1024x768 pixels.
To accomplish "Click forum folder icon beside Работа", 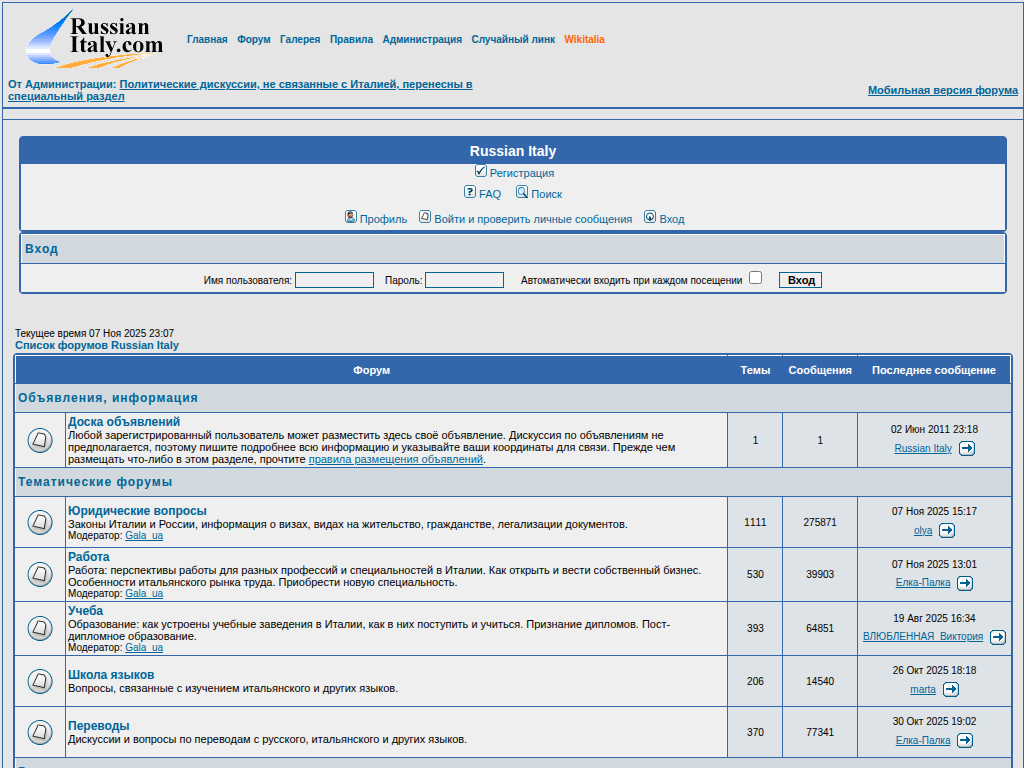I will pyautogui.click(x=40, y=574).
